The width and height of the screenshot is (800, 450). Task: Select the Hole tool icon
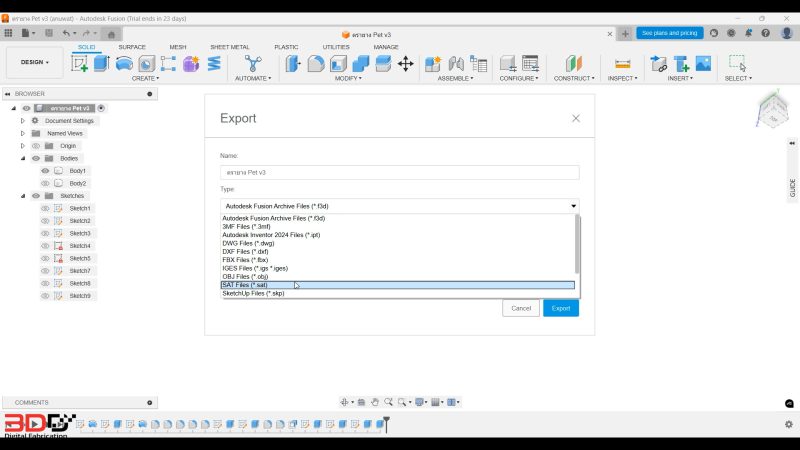[146, 64]
